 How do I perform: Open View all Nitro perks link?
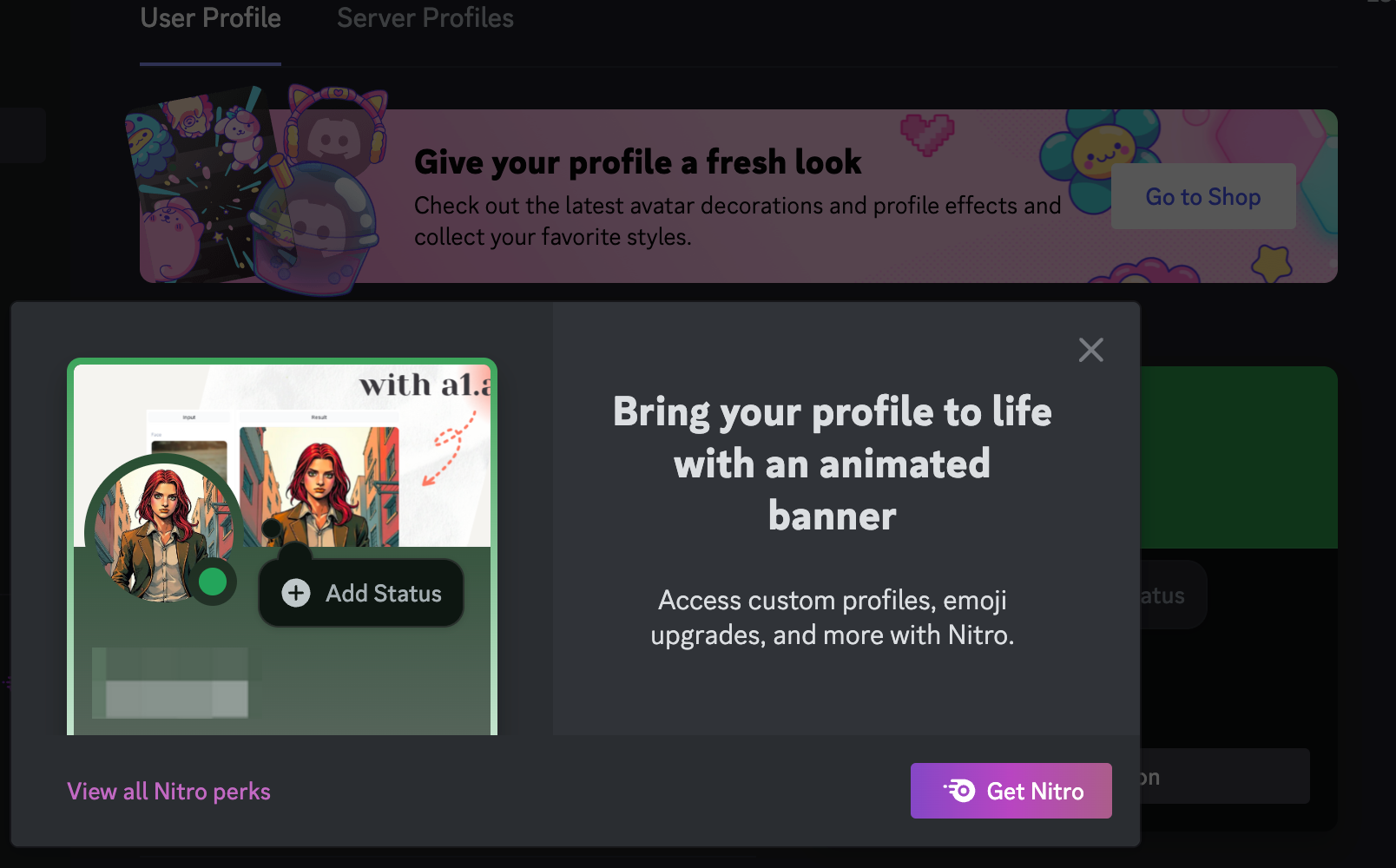tap(169, 792)
